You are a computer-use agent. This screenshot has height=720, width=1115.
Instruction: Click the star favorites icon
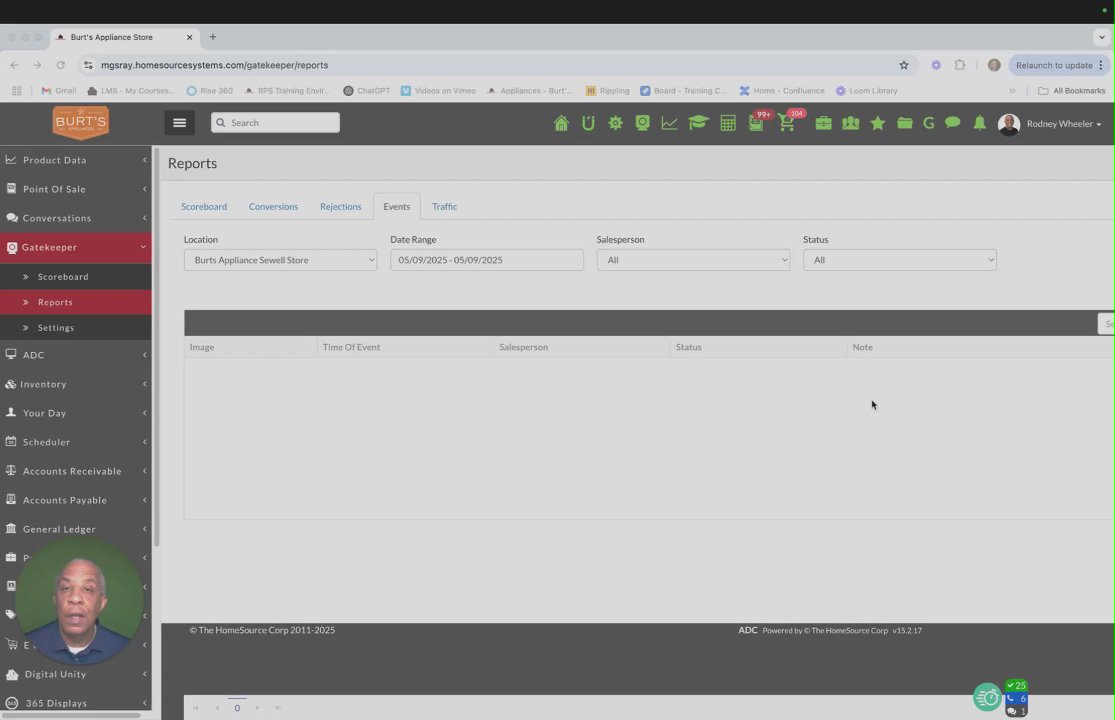point(877,123)
